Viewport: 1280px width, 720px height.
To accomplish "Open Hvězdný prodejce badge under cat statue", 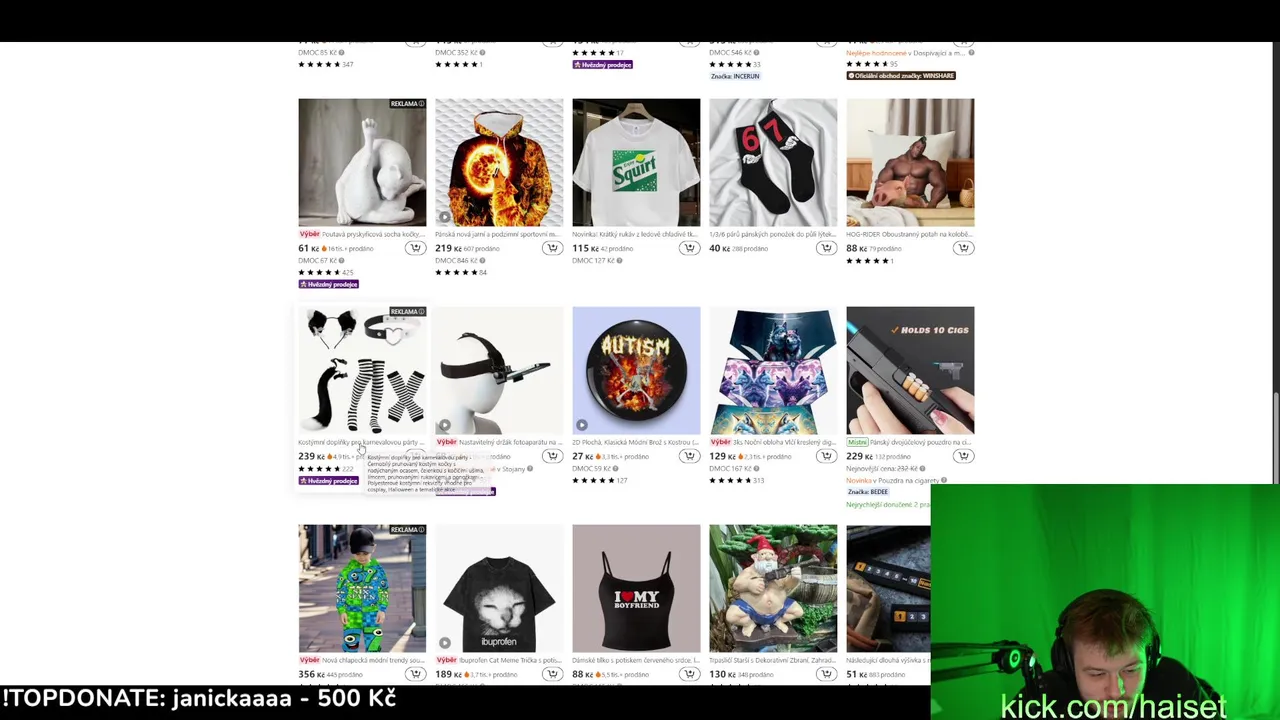I will click(x=328, y=284).
